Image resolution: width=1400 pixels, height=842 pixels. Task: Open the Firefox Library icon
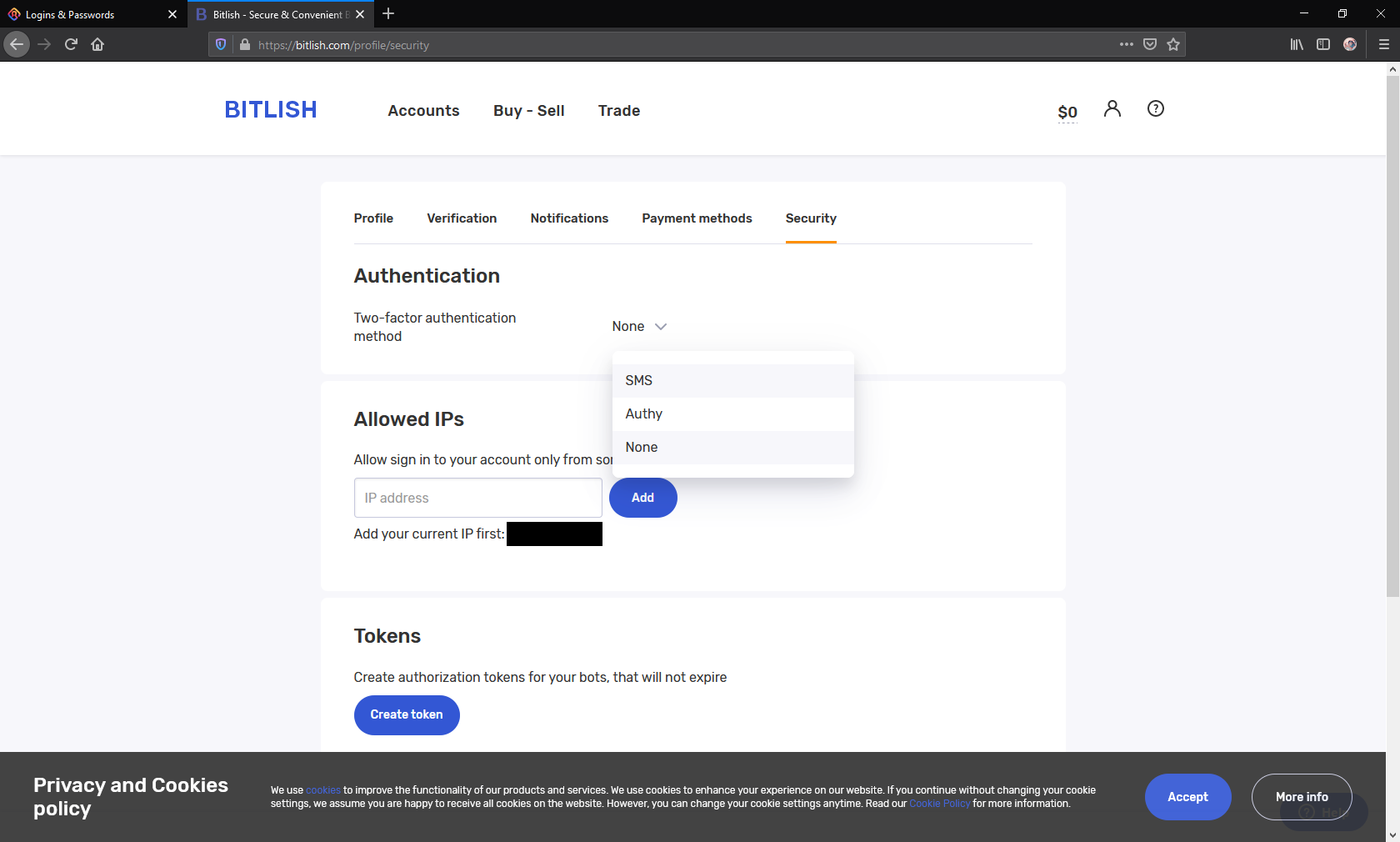click(1297, 44)
